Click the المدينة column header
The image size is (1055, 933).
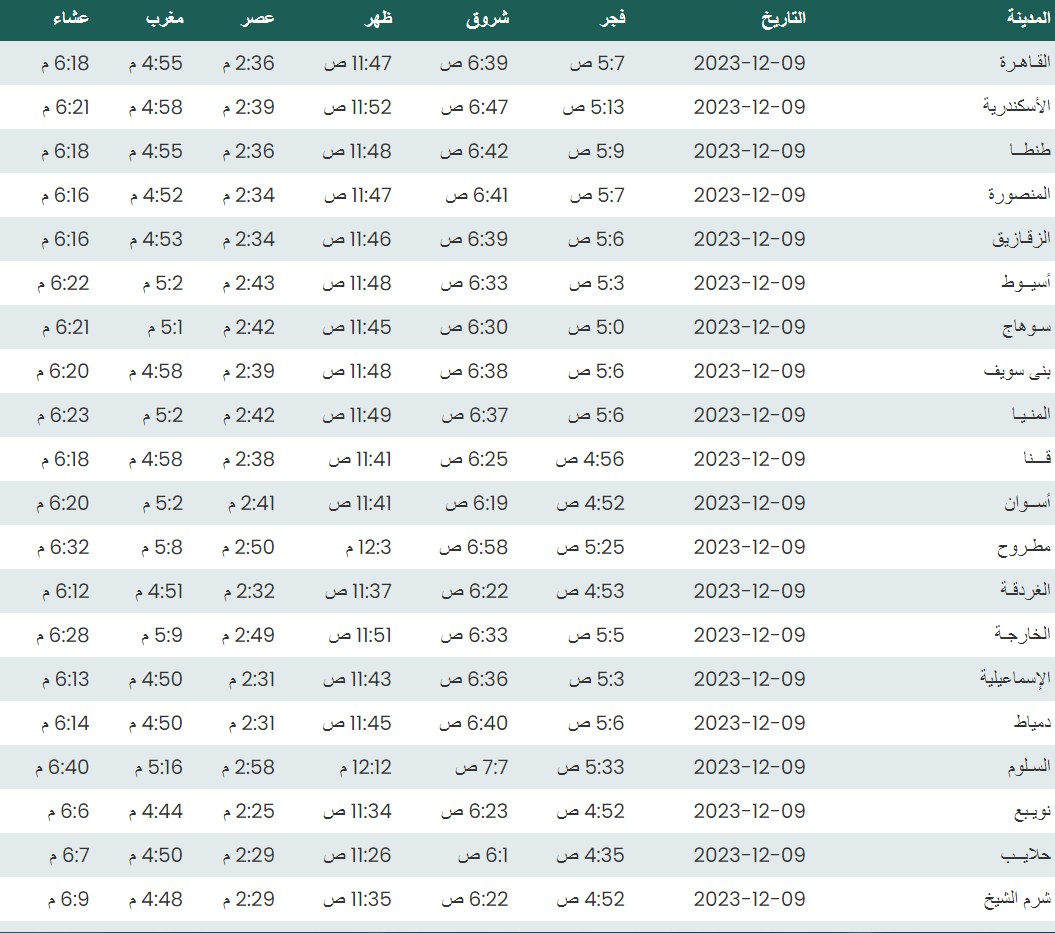pyautogui.click(x=1027, y=18)
